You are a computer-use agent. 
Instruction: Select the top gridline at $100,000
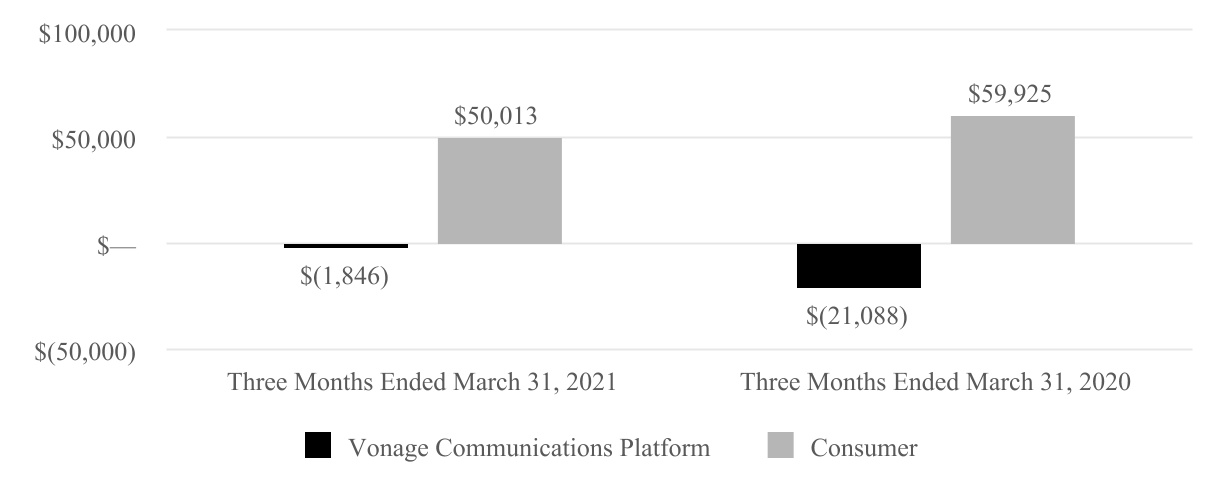(680, 31)
